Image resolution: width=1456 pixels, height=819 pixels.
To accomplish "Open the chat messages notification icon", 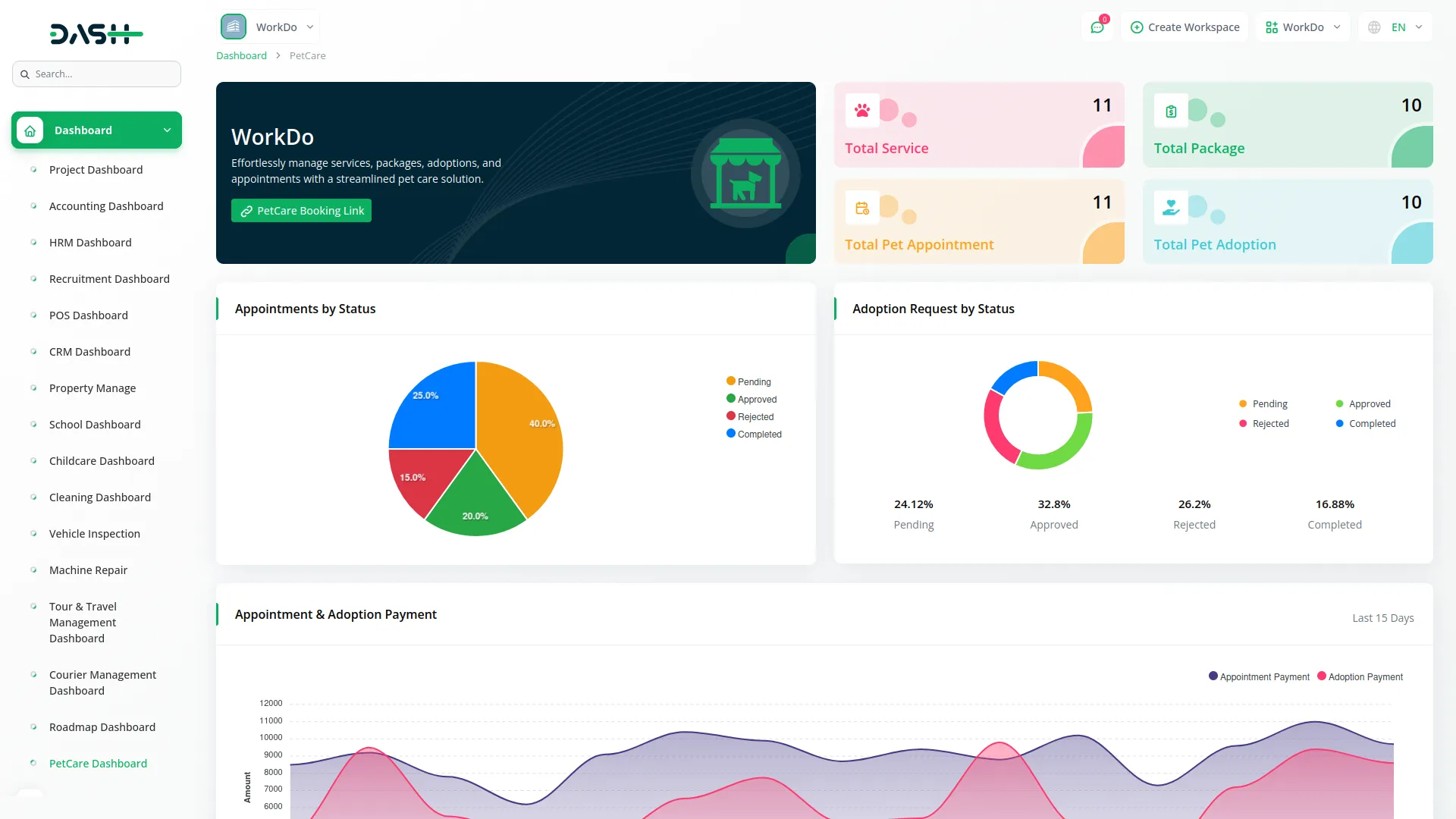I will click(x=1097, y=27).
